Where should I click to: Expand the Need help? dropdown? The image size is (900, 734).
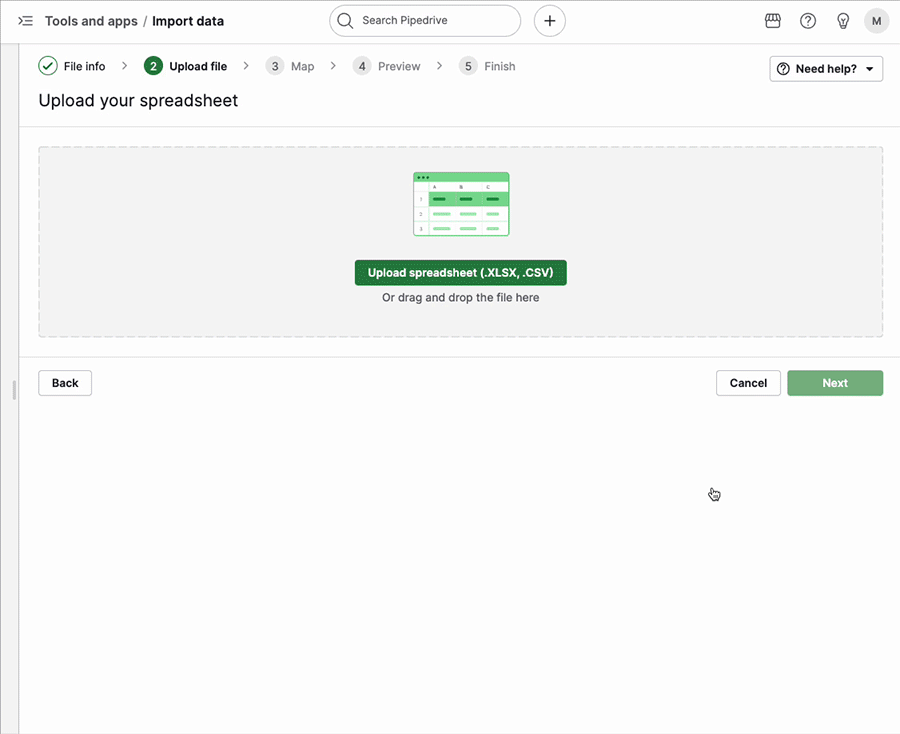[825, 69]
